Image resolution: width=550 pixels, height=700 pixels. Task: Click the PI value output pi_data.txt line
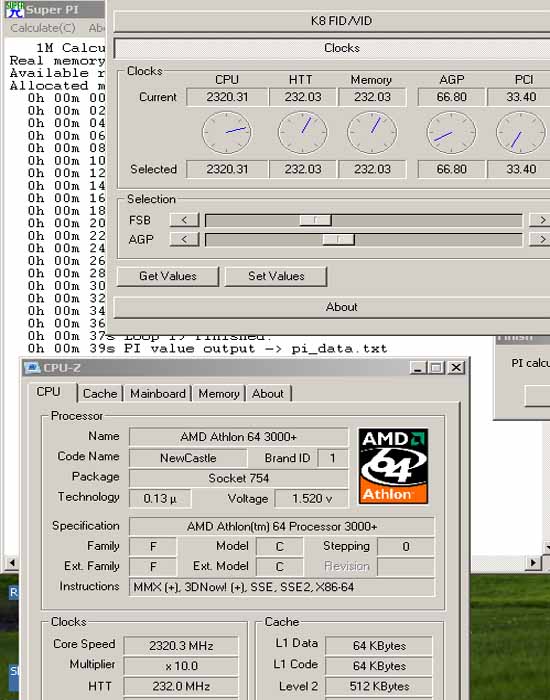tap(208, 349)
